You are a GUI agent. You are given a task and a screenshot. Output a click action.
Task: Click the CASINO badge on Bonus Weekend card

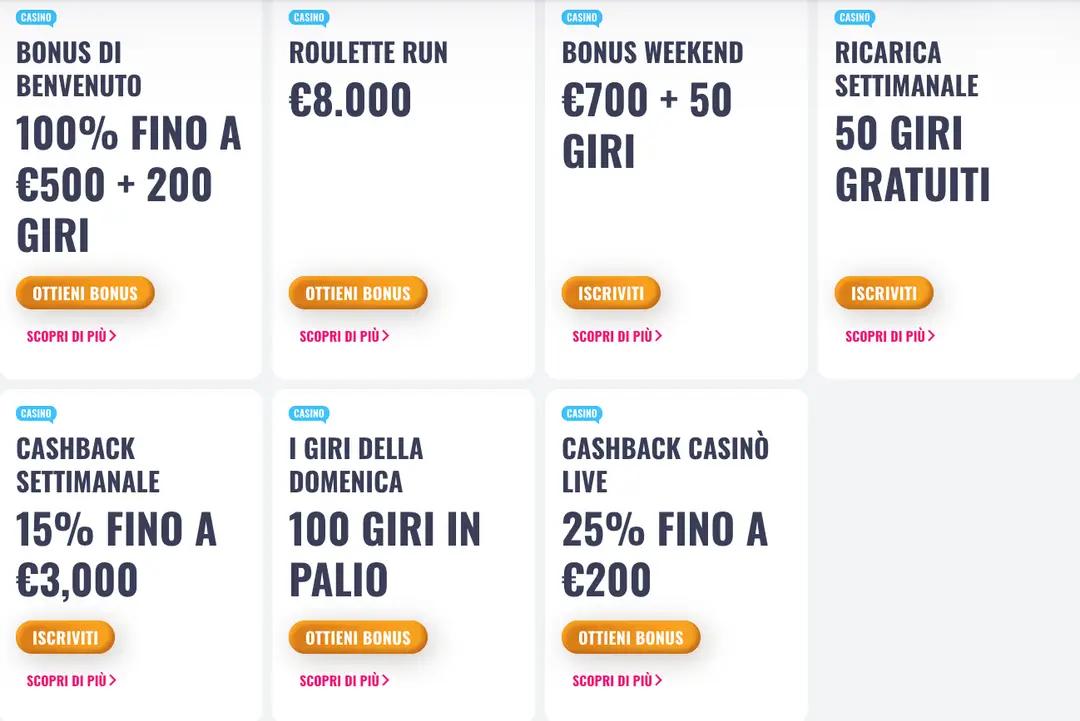582,17
